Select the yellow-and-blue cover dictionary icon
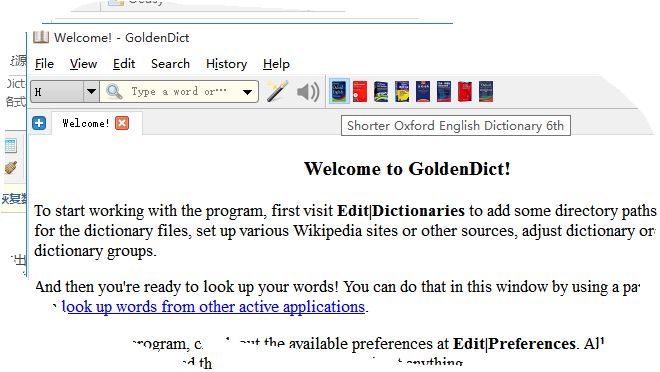The height and width of the screenshot is (372, 660). point(402,91)
